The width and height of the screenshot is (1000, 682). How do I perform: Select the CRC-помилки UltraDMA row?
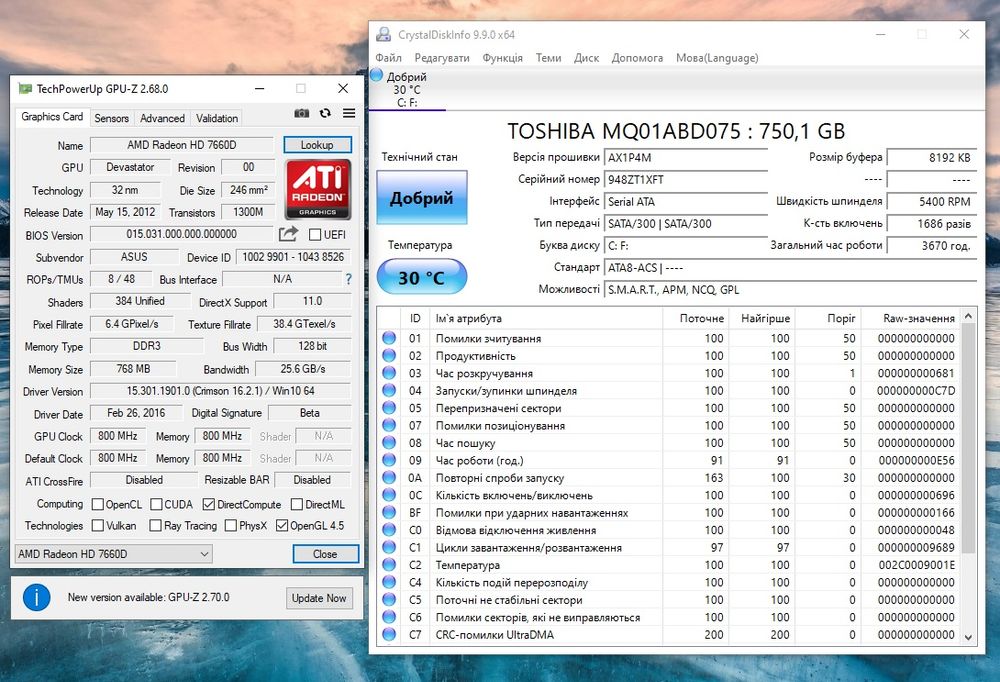tap(669, 634)
